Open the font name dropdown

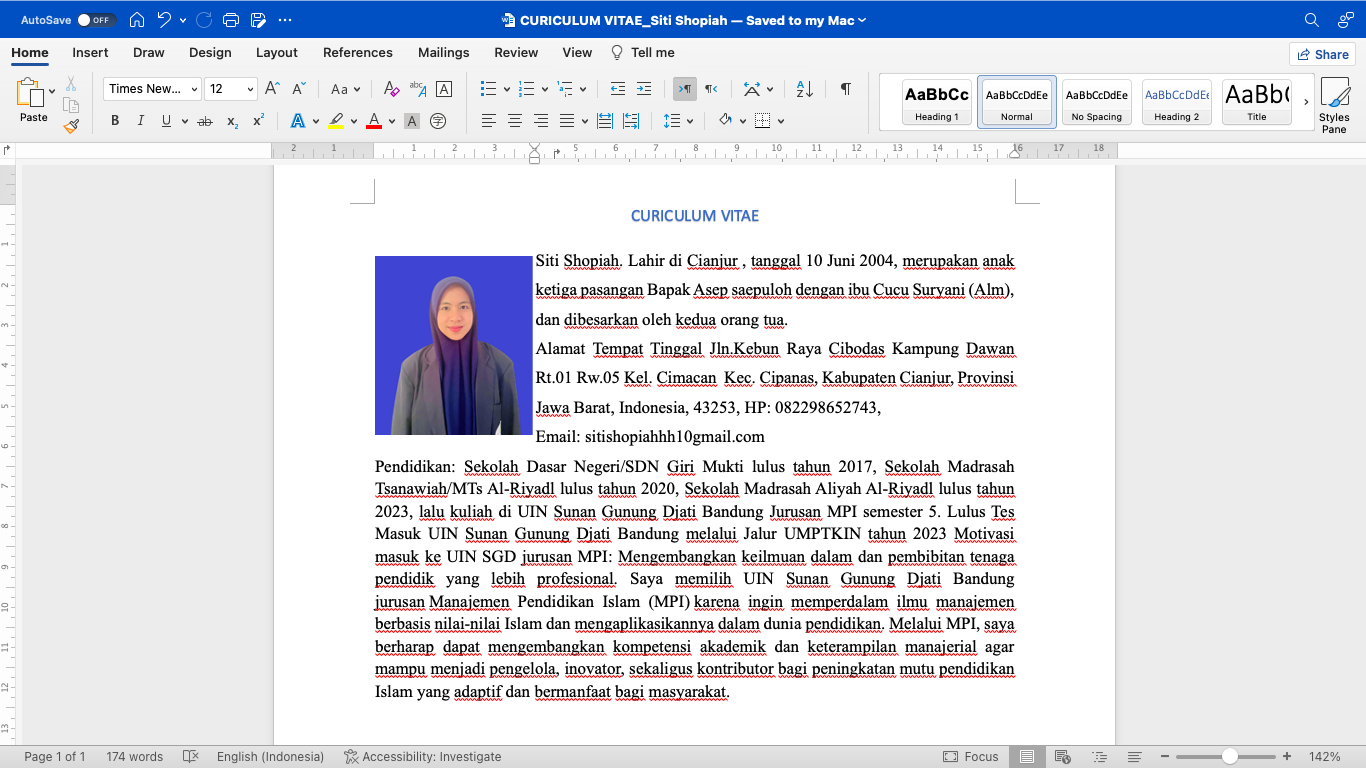[194, 89]
